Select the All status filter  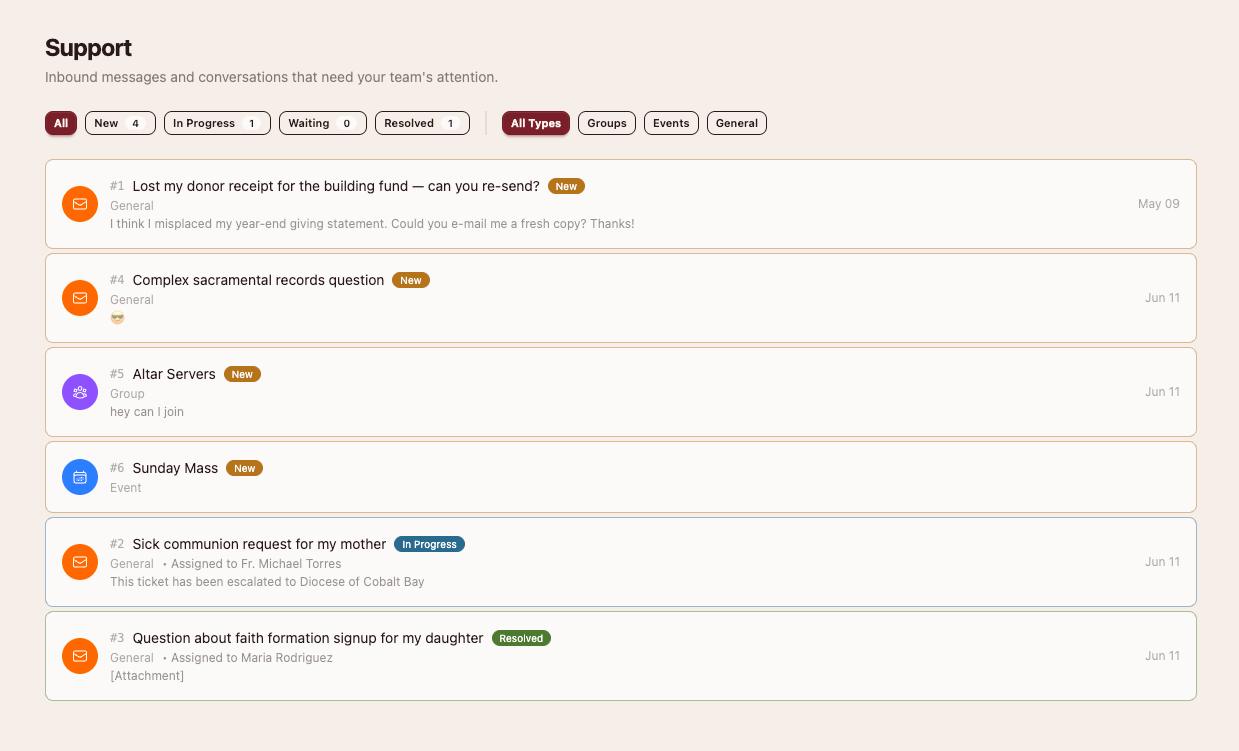point(61,123)
